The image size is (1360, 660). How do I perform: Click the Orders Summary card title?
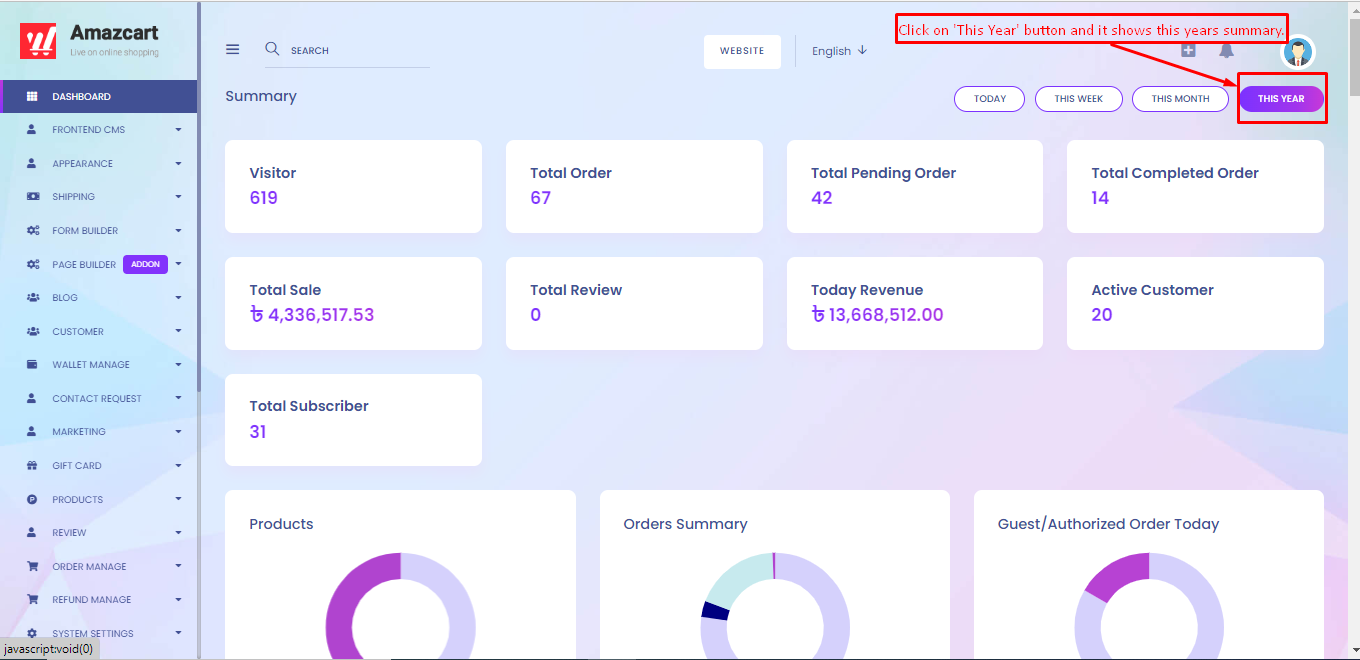pyautogui.click(x=685, y=524)
